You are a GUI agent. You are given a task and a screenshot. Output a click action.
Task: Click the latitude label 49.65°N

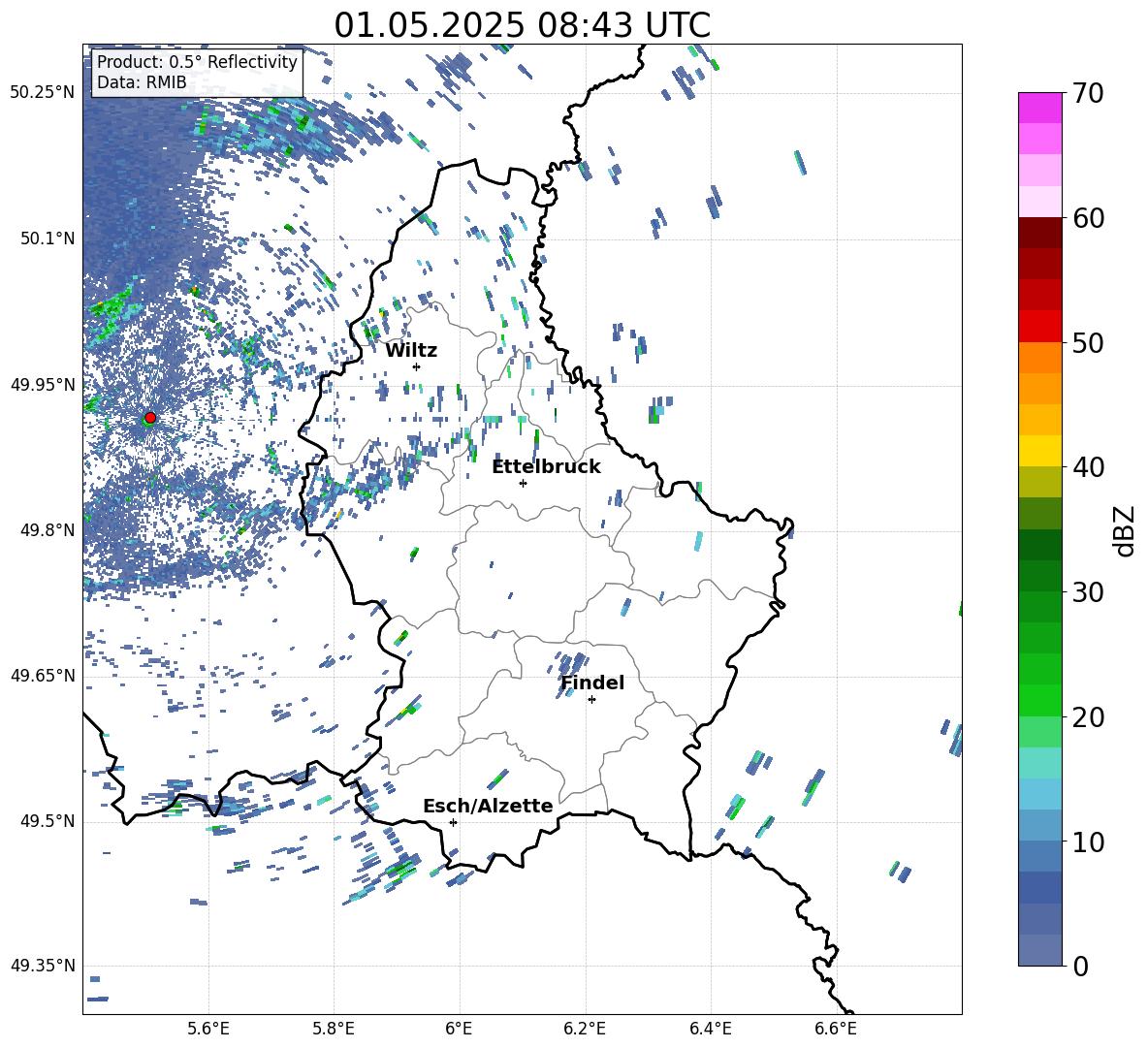(43, 676)
